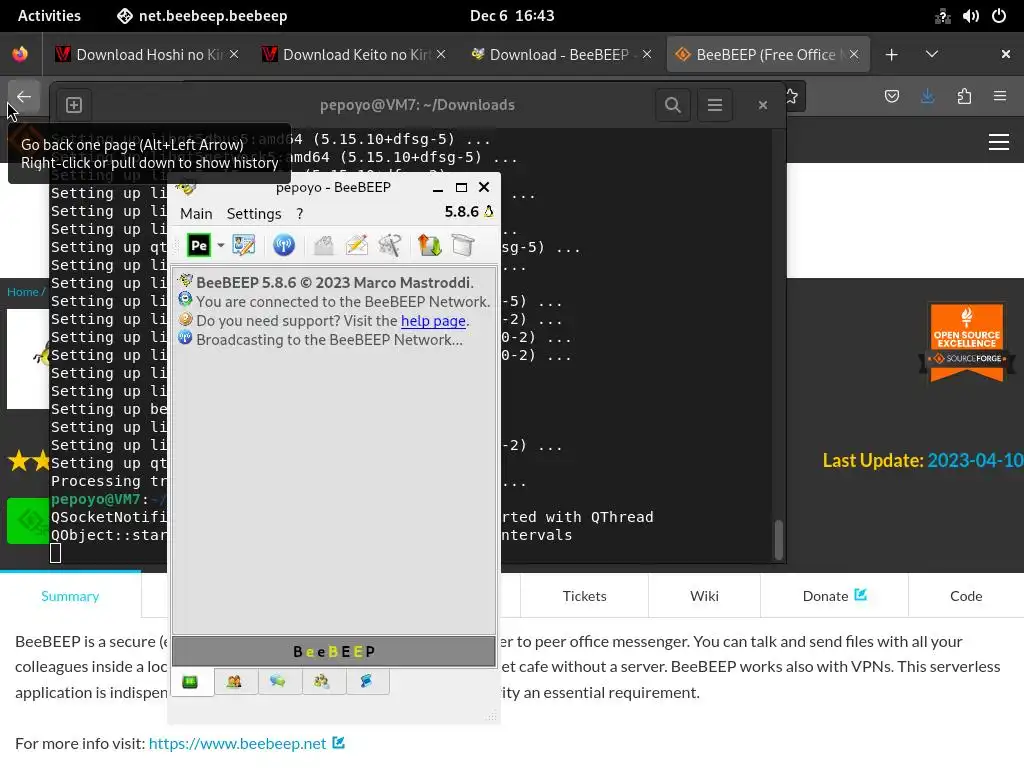Click the blue broadcast antenna icon in toolbar

coord(283,246)
